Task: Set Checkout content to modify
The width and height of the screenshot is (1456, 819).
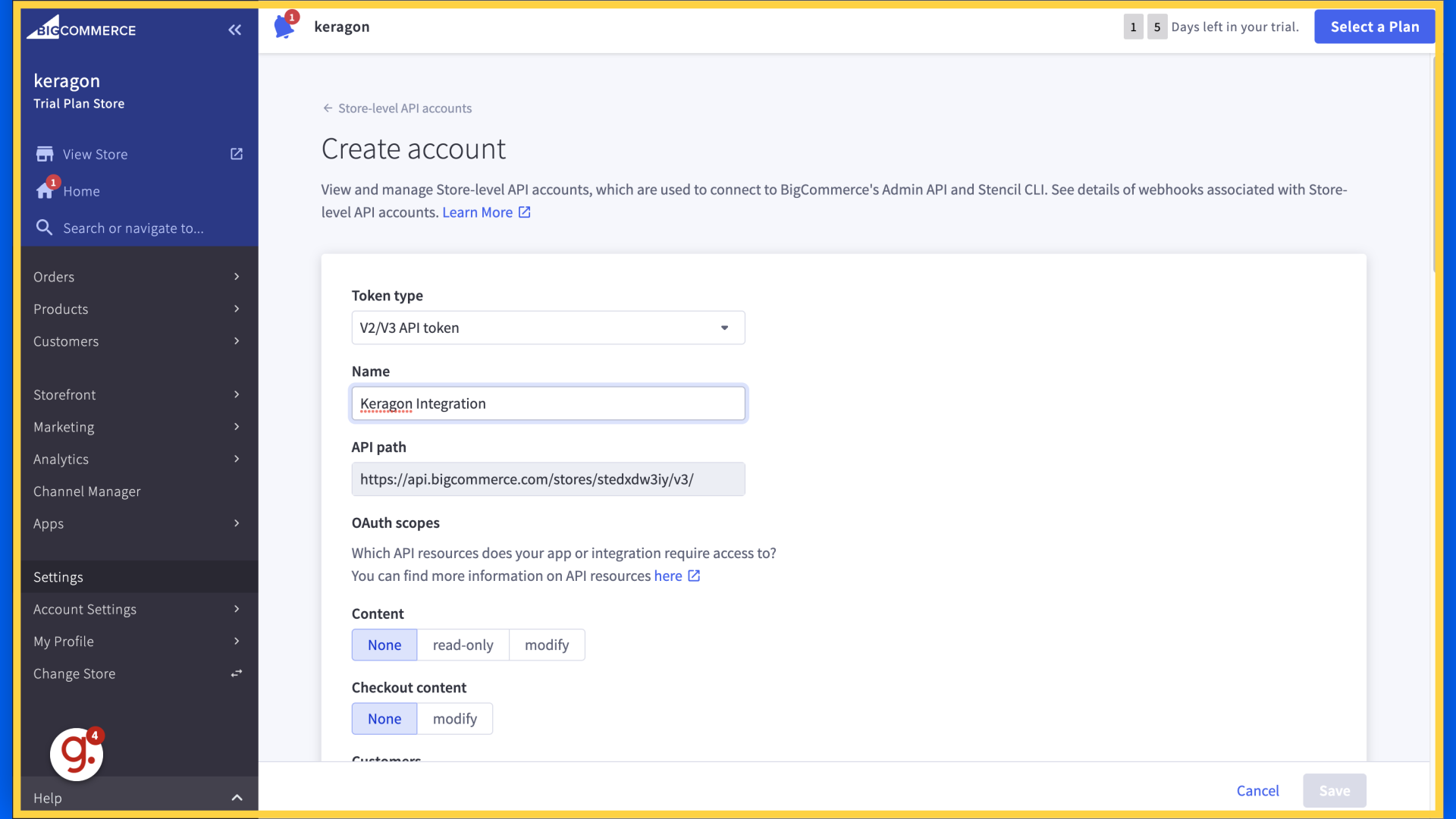Action: (454, 718)
